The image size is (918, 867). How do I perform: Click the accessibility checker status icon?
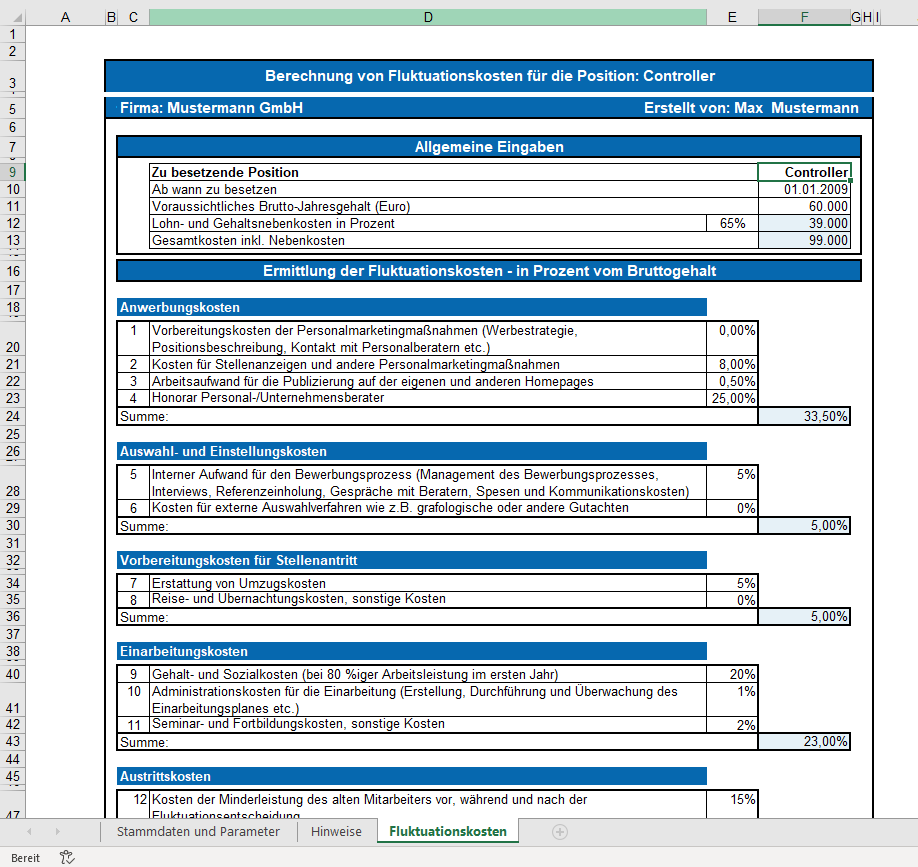pos(67,858)
